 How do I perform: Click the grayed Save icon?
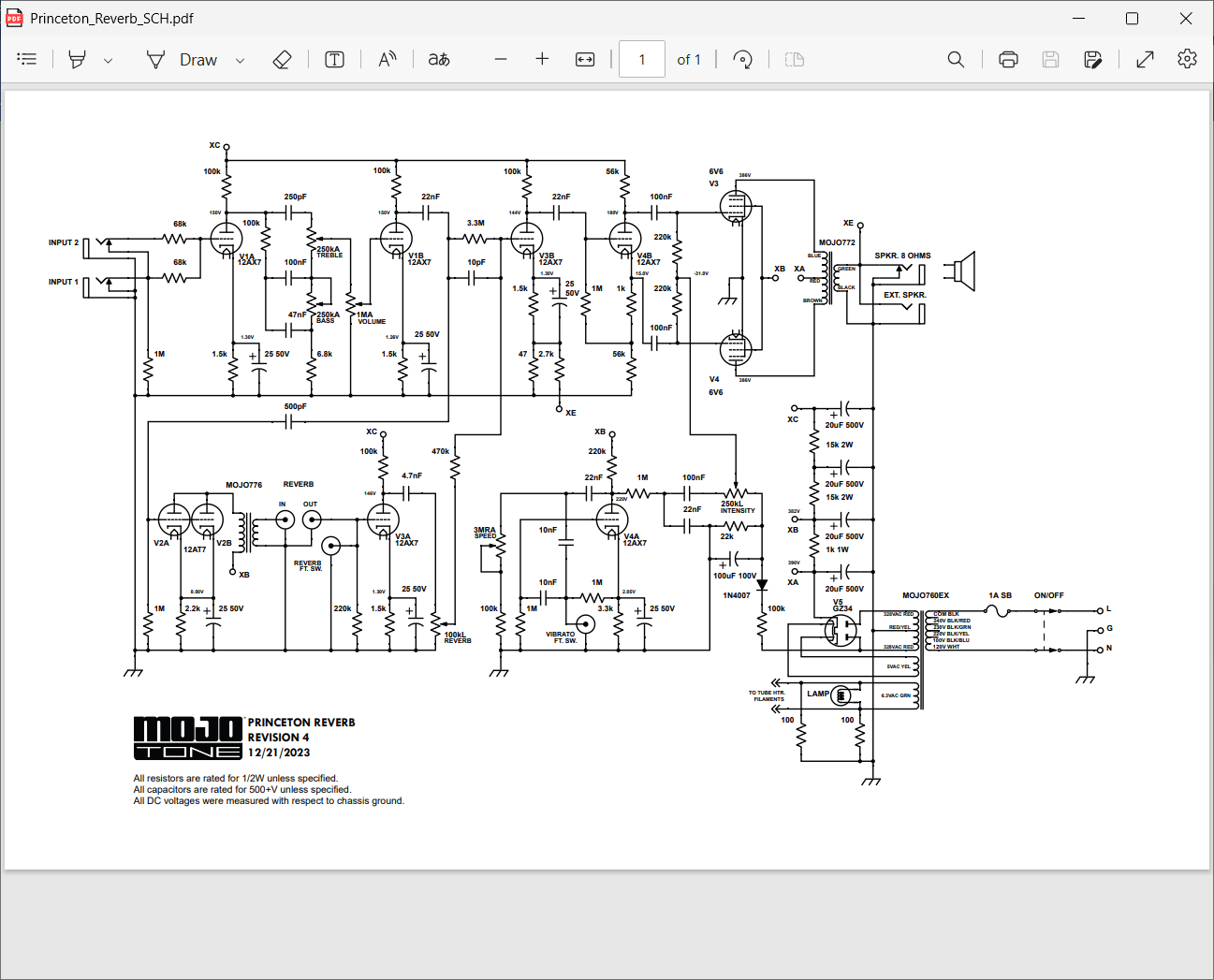pyautogui.click(x=1050, y=59)
